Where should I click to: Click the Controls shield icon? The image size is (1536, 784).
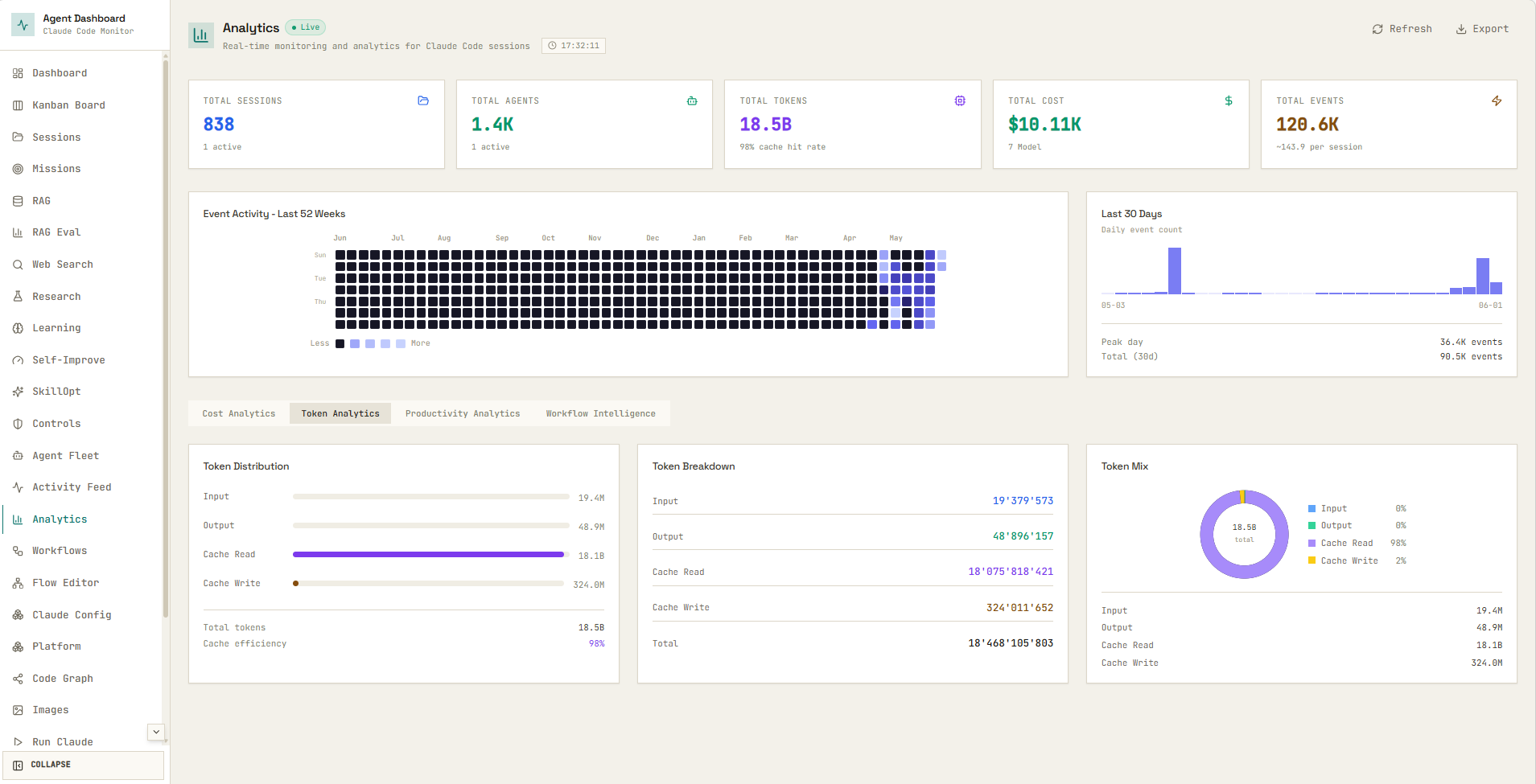click(18, 424)
